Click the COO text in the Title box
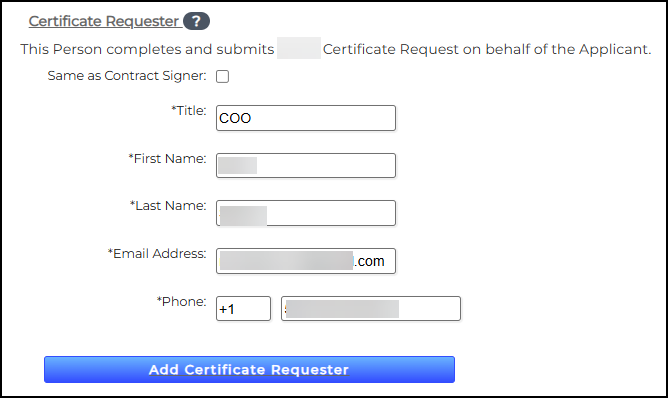This screenshot has width=668, height=398. click(x=235, y=118)
